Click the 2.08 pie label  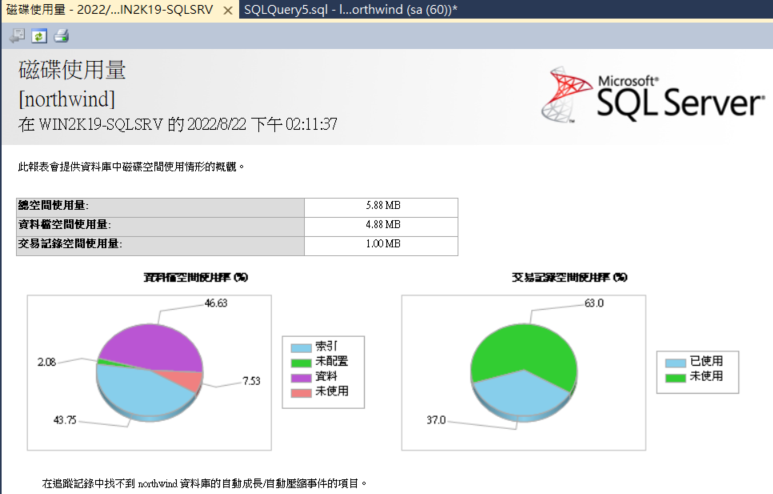[x=47, y=362]
